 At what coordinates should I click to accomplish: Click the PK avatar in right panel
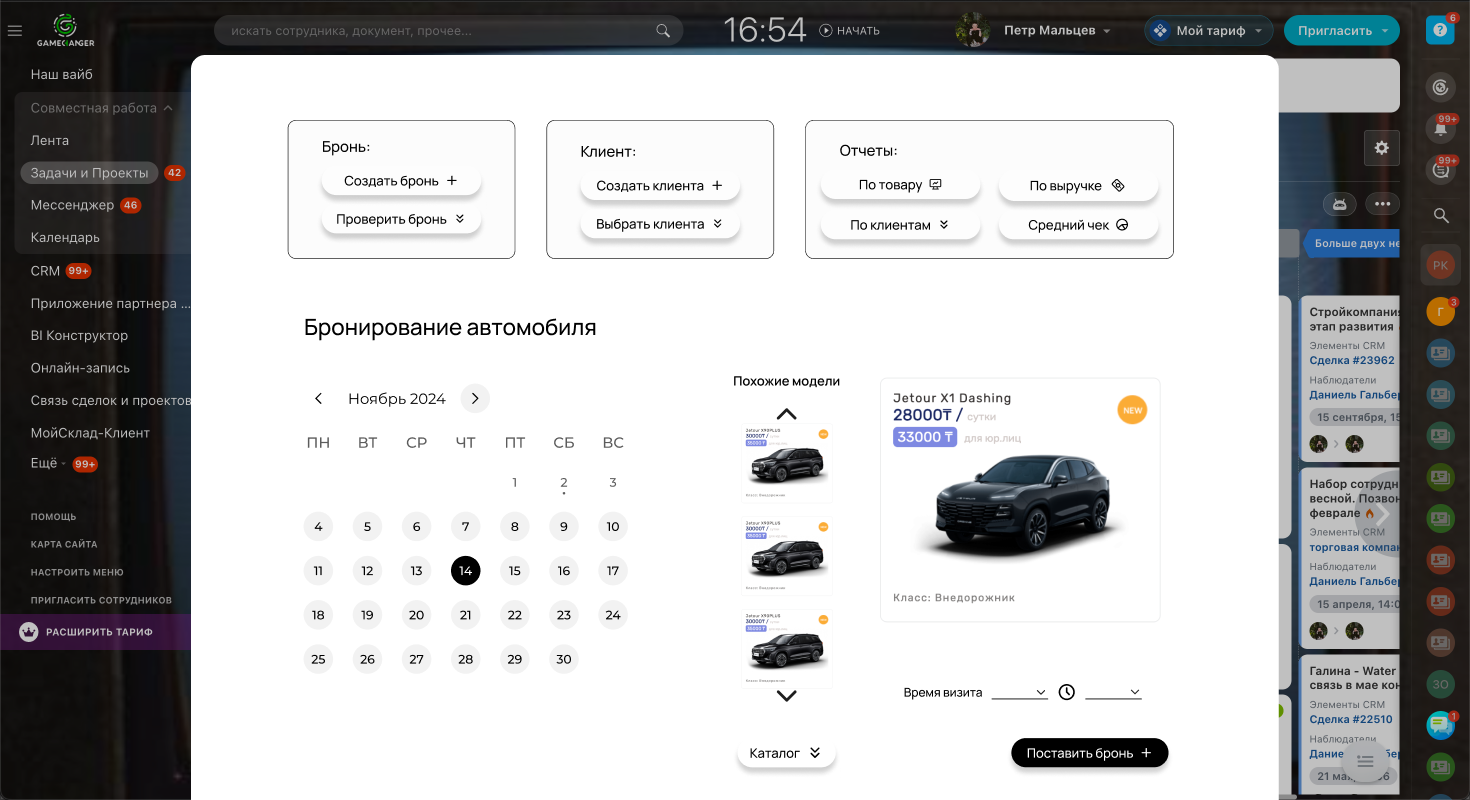(x=1440, y=266)
